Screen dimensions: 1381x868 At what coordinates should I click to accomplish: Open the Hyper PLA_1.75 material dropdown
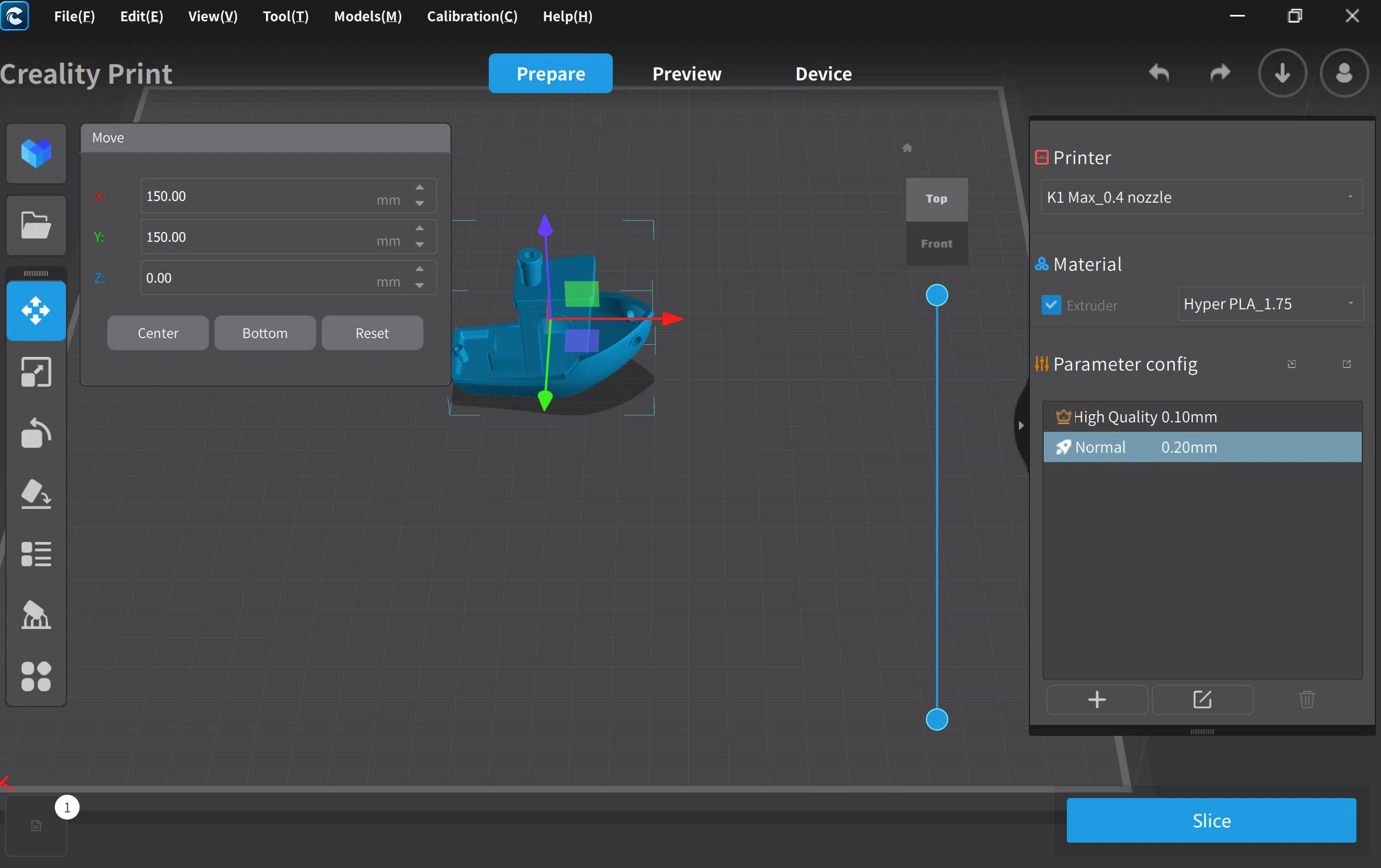coord(1270,304)
